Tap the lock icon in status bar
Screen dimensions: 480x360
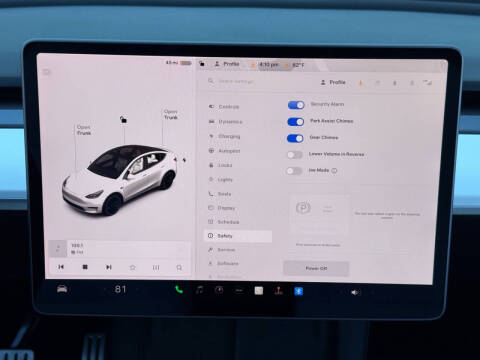pos(202,63)
